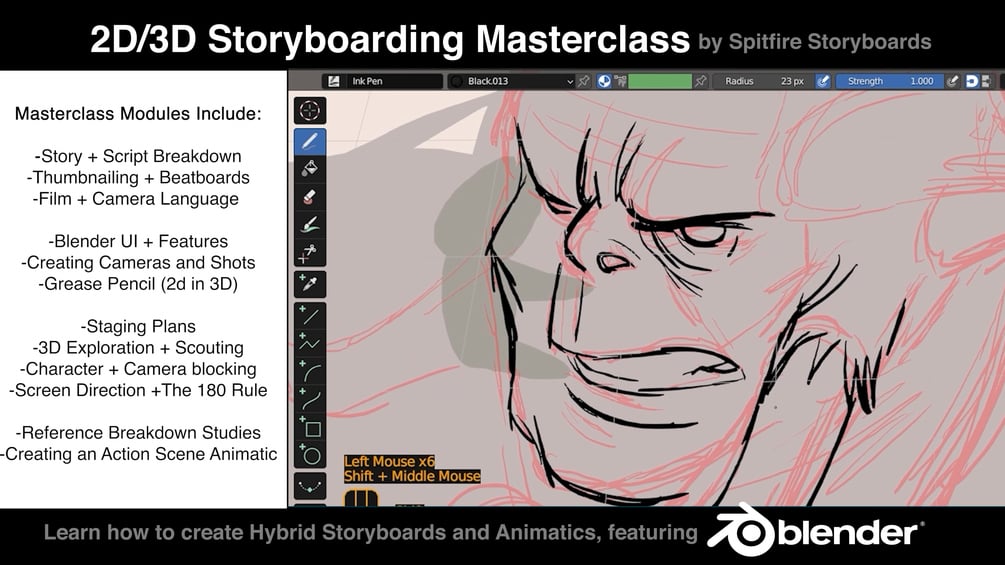Select the Cutter tool
Screen dimensions: 1005x565
point(310,252)
